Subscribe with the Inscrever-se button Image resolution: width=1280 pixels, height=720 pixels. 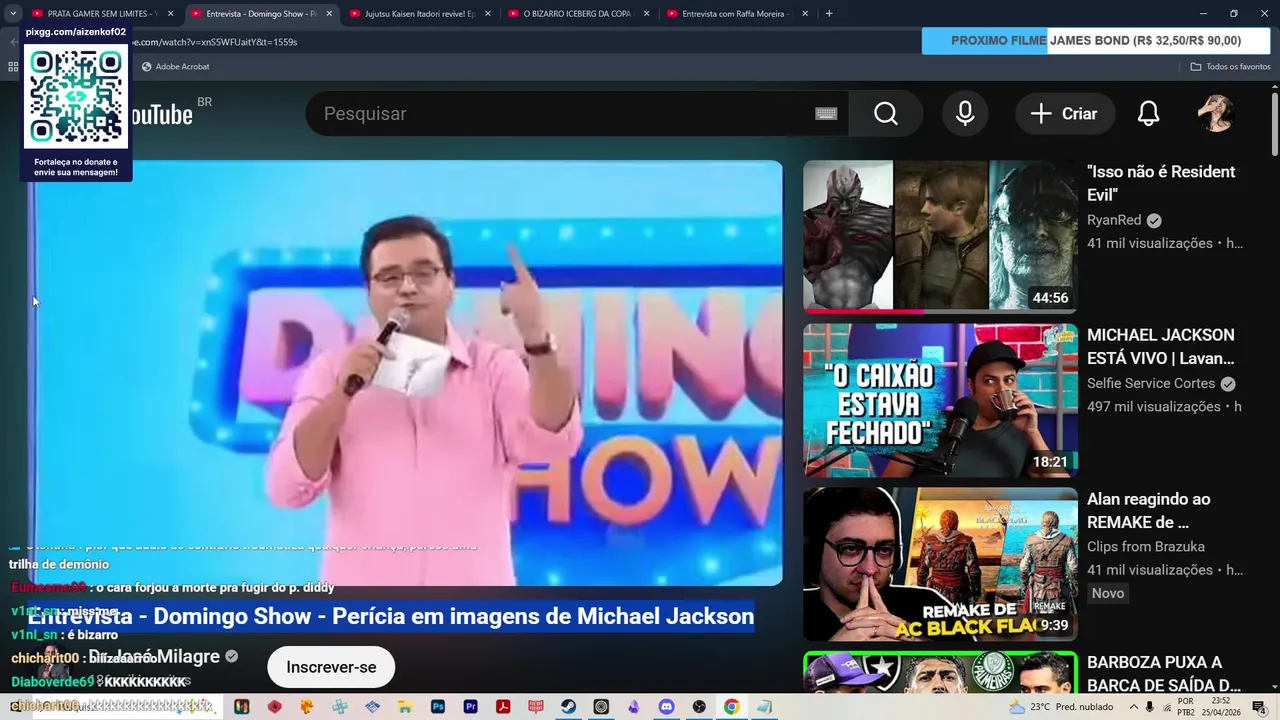tap(331, 667)
